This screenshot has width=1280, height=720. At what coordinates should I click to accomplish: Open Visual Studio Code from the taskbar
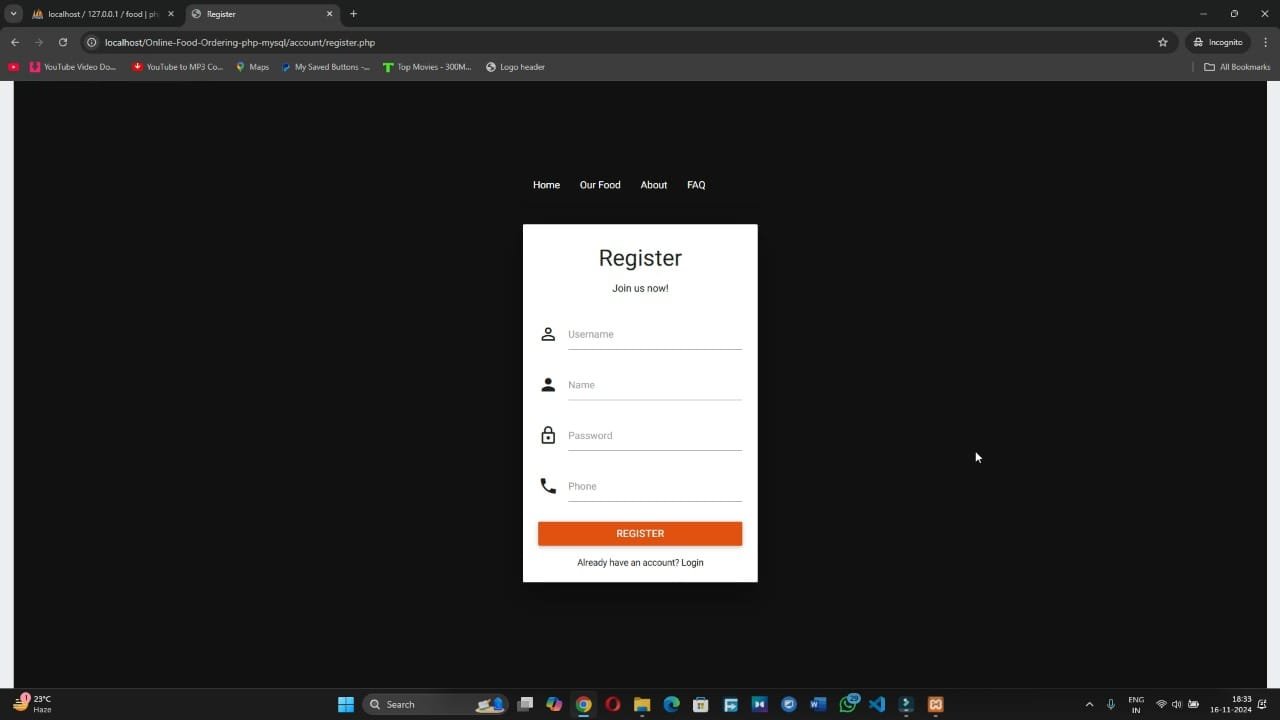pos(877,704)
